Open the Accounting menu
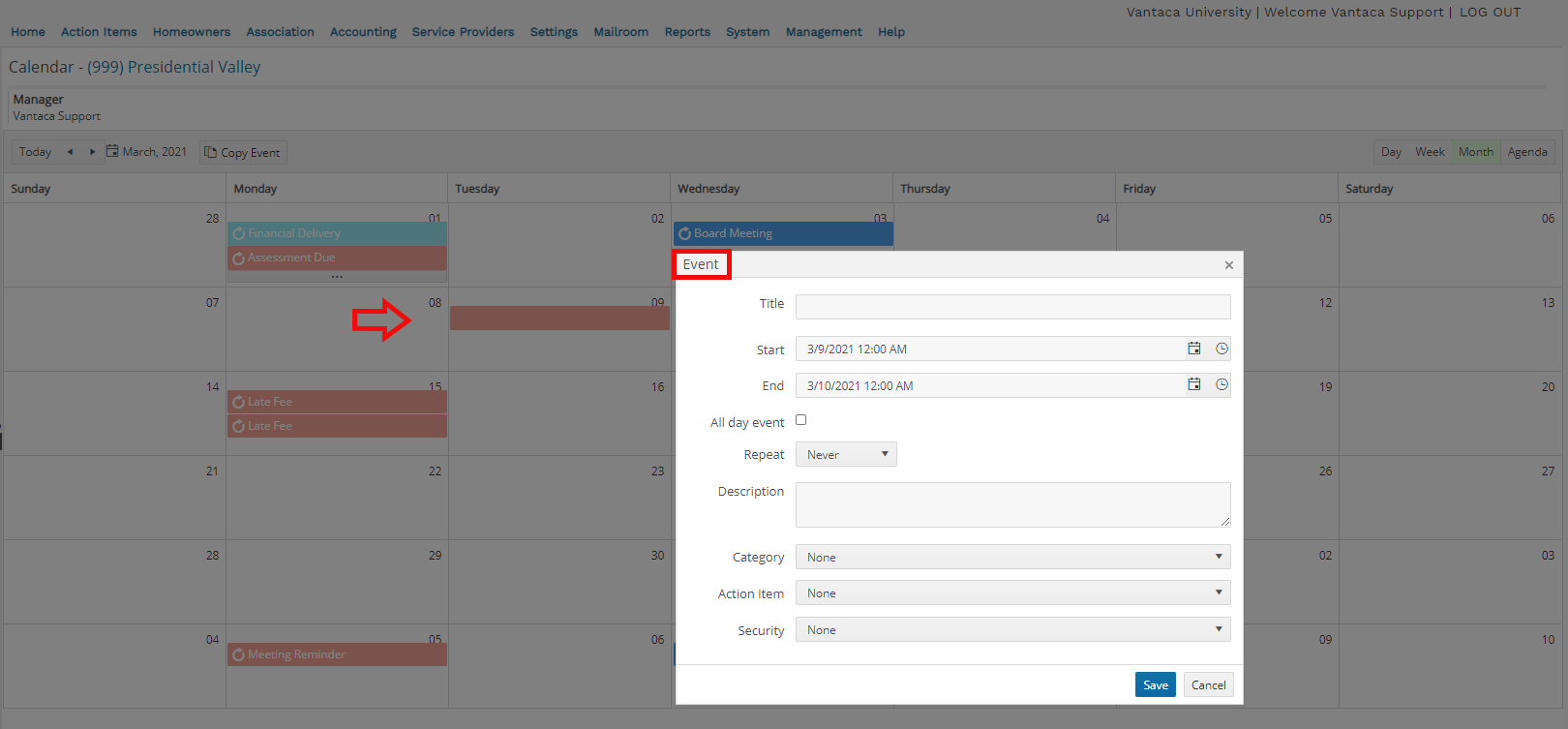 click(363, 32)
